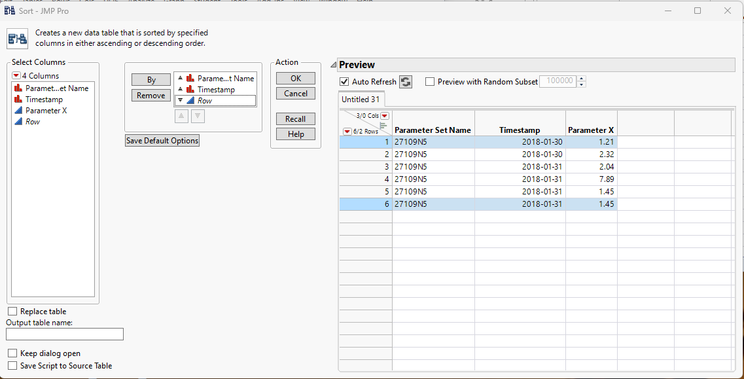This screenshot has width=744, height=379.
Task: Open the Cols red triangle menu in preview
Action: 384,116
